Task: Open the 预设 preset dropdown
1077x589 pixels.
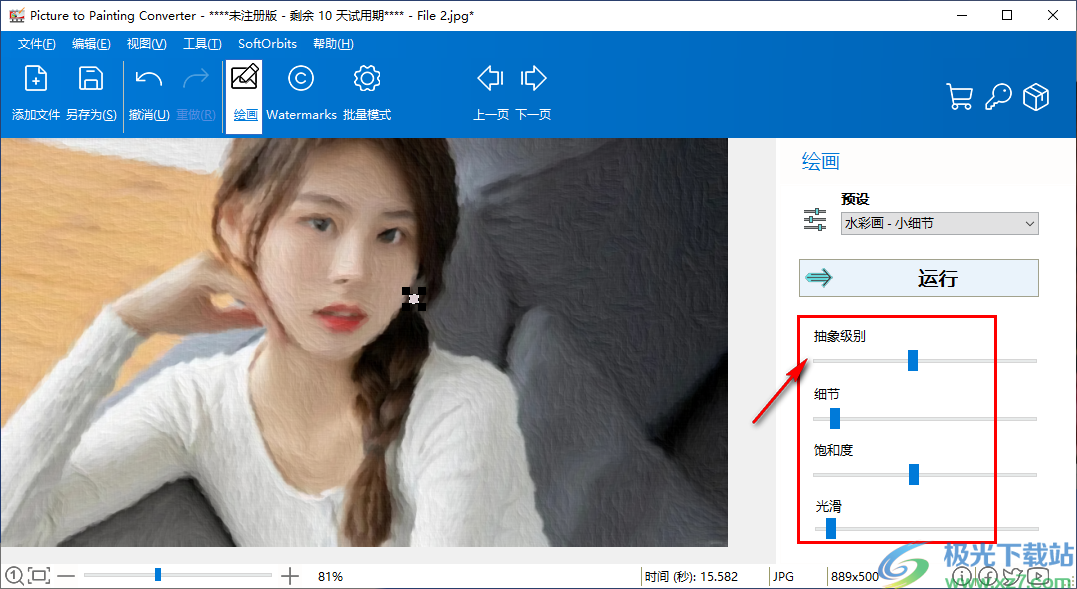Action: 940,223
